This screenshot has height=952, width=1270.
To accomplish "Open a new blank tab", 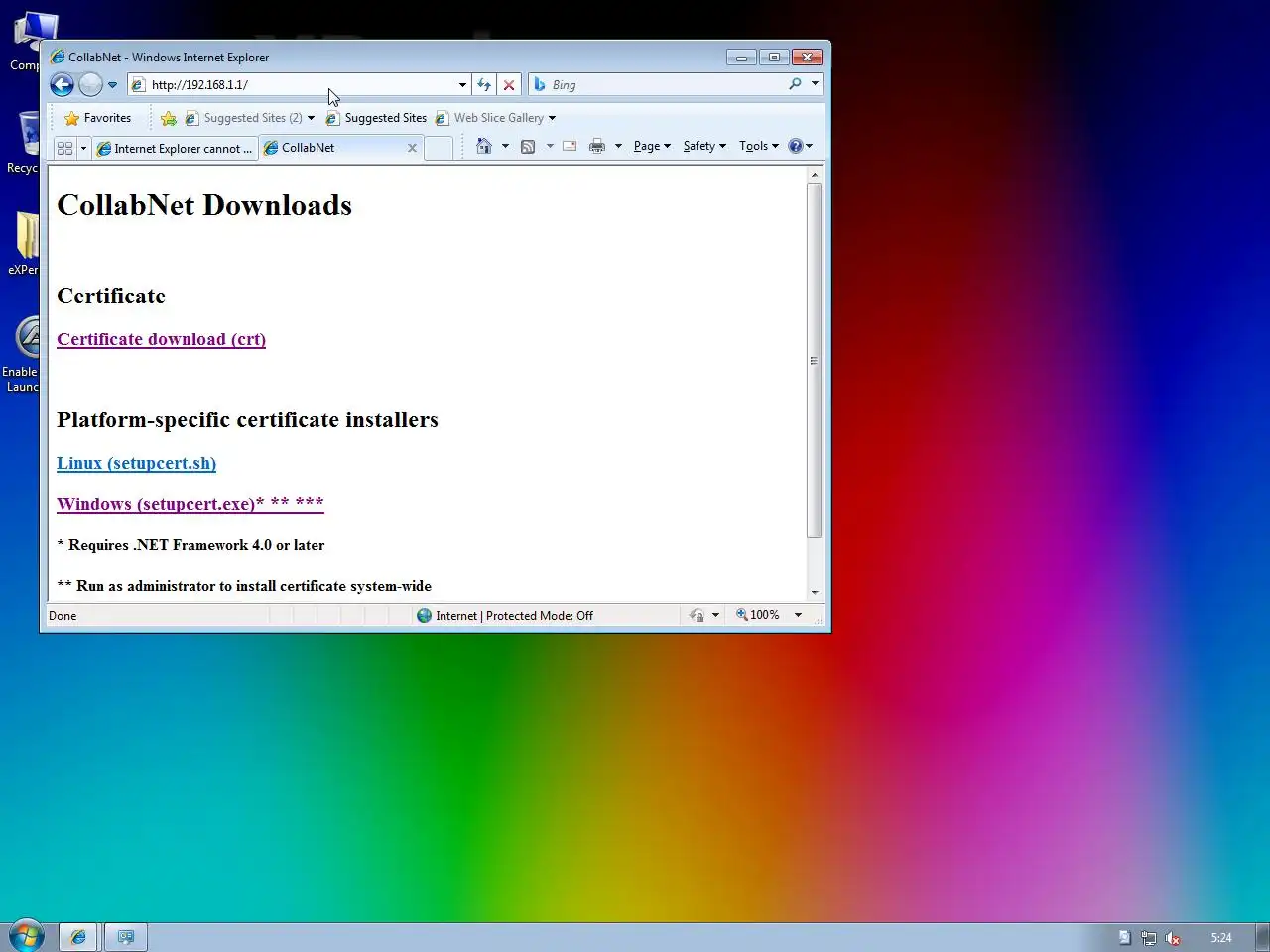I will 439,148.
